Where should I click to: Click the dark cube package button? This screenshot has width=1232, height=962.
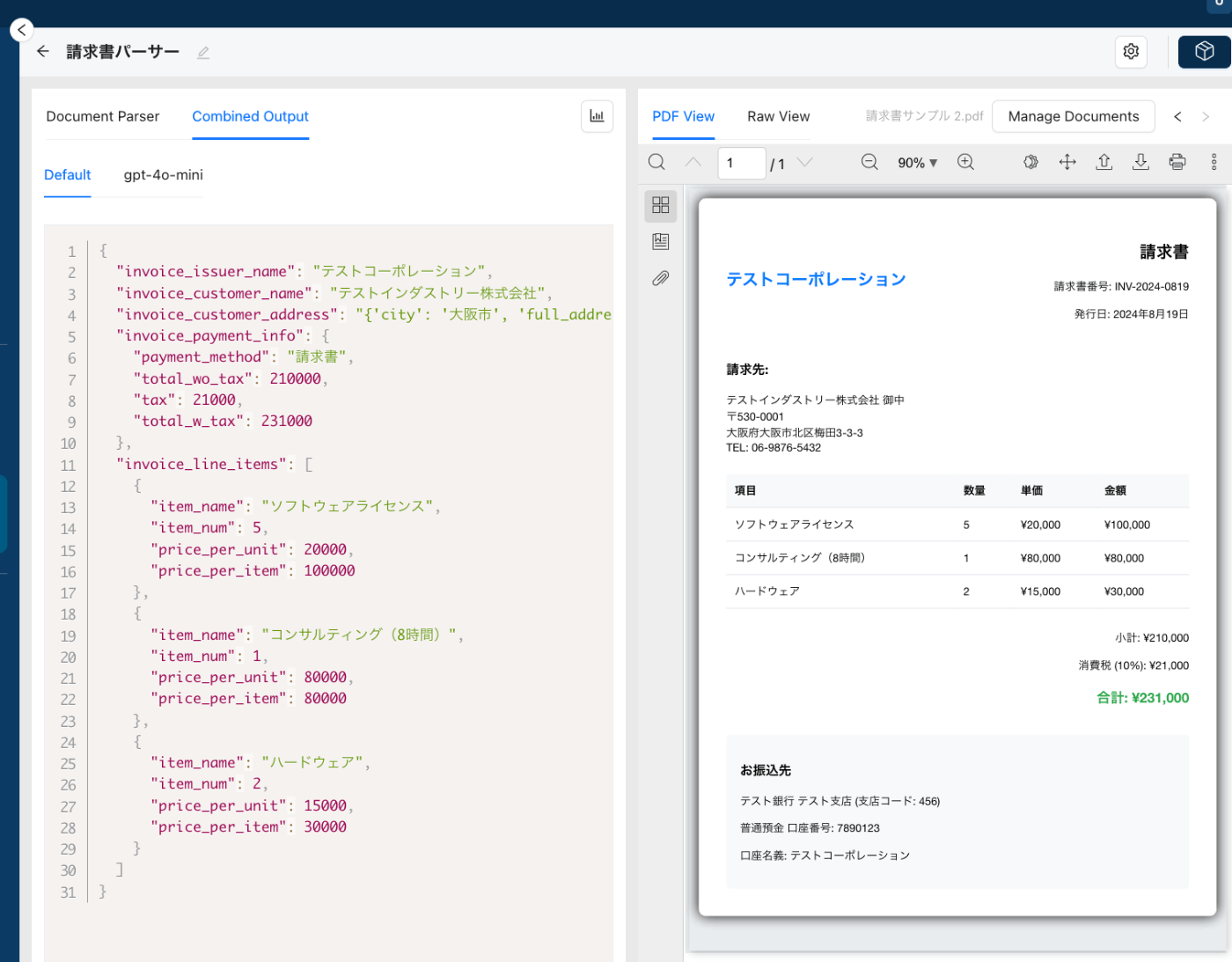click(1204, 52)
